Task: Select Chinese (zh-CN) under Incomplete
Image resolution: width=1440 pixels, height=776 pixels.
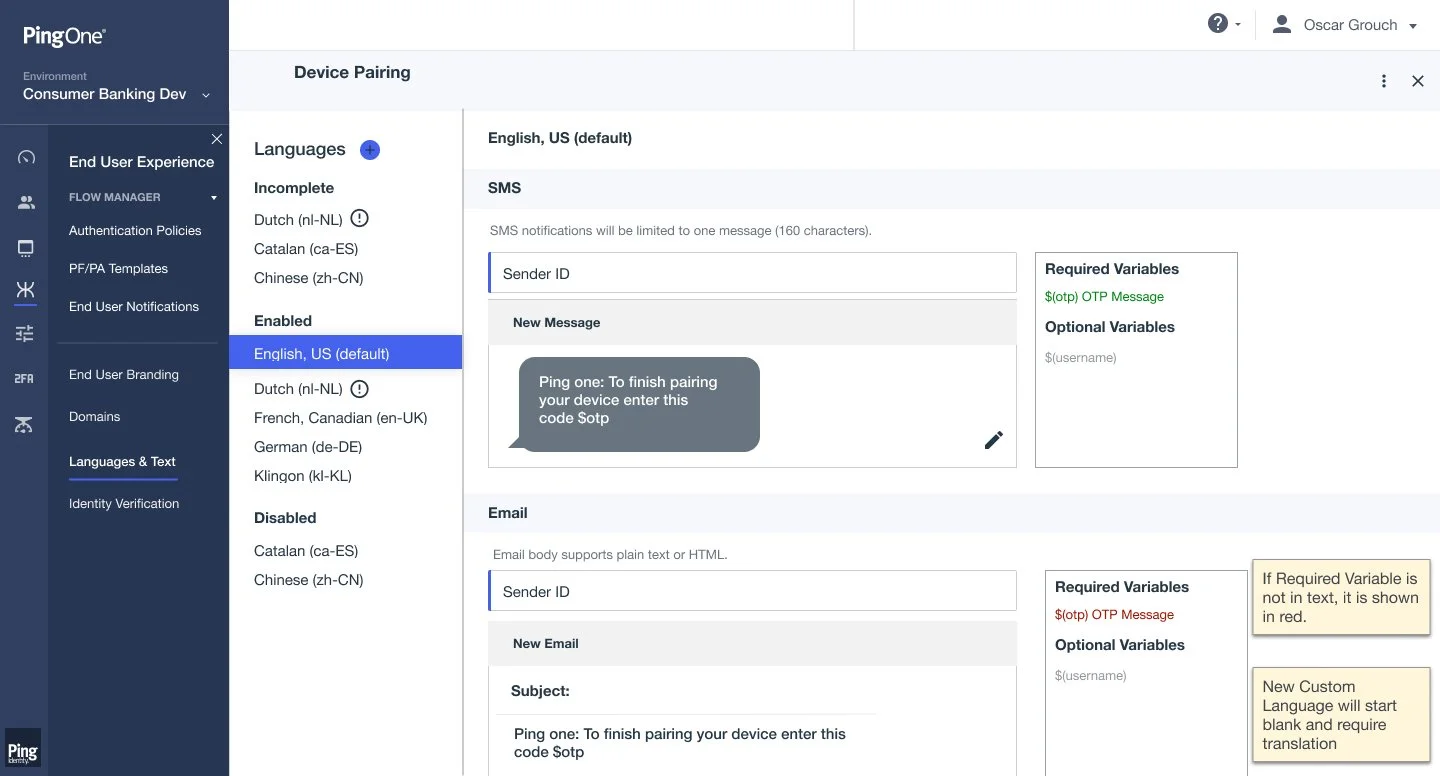Action: tap(309, 278)
